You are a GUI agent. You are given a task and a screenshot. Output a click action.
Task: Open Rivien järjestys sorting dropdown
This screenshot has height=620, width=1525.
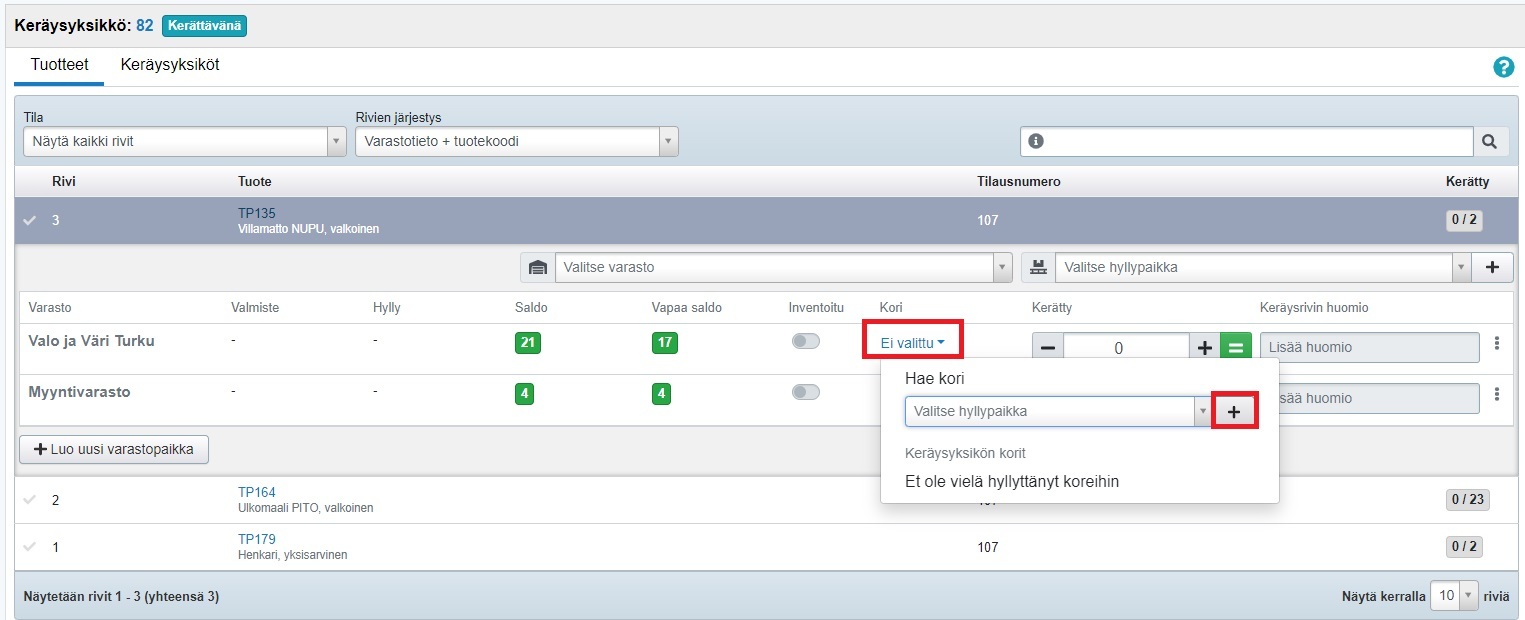coord(516,142)
